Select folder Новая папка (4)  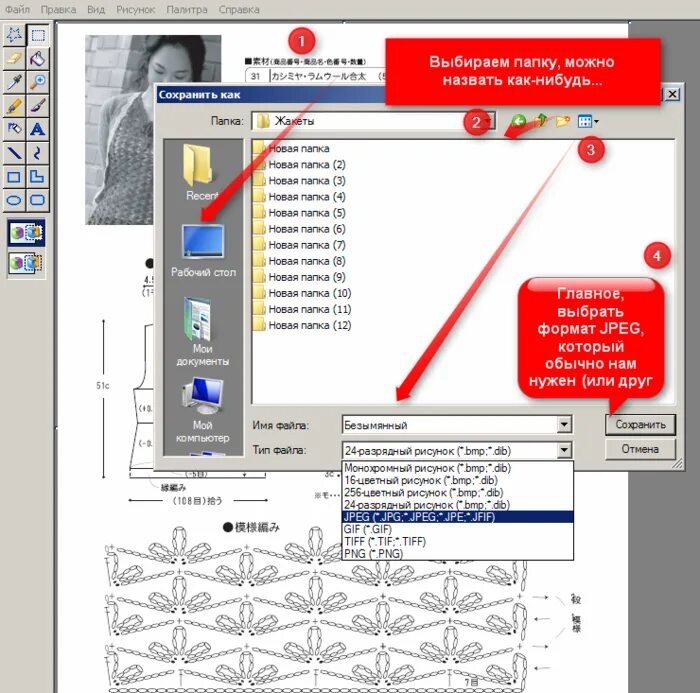point(300,197)
